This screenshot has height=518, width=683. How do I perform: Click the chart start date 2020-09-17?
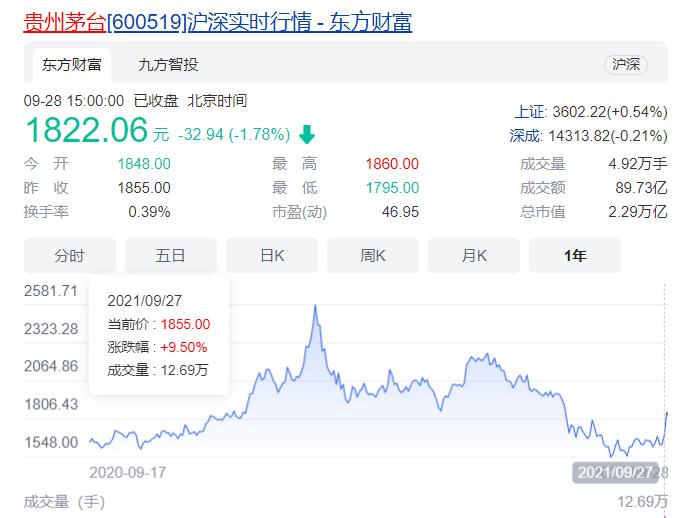tap(128, 473)
